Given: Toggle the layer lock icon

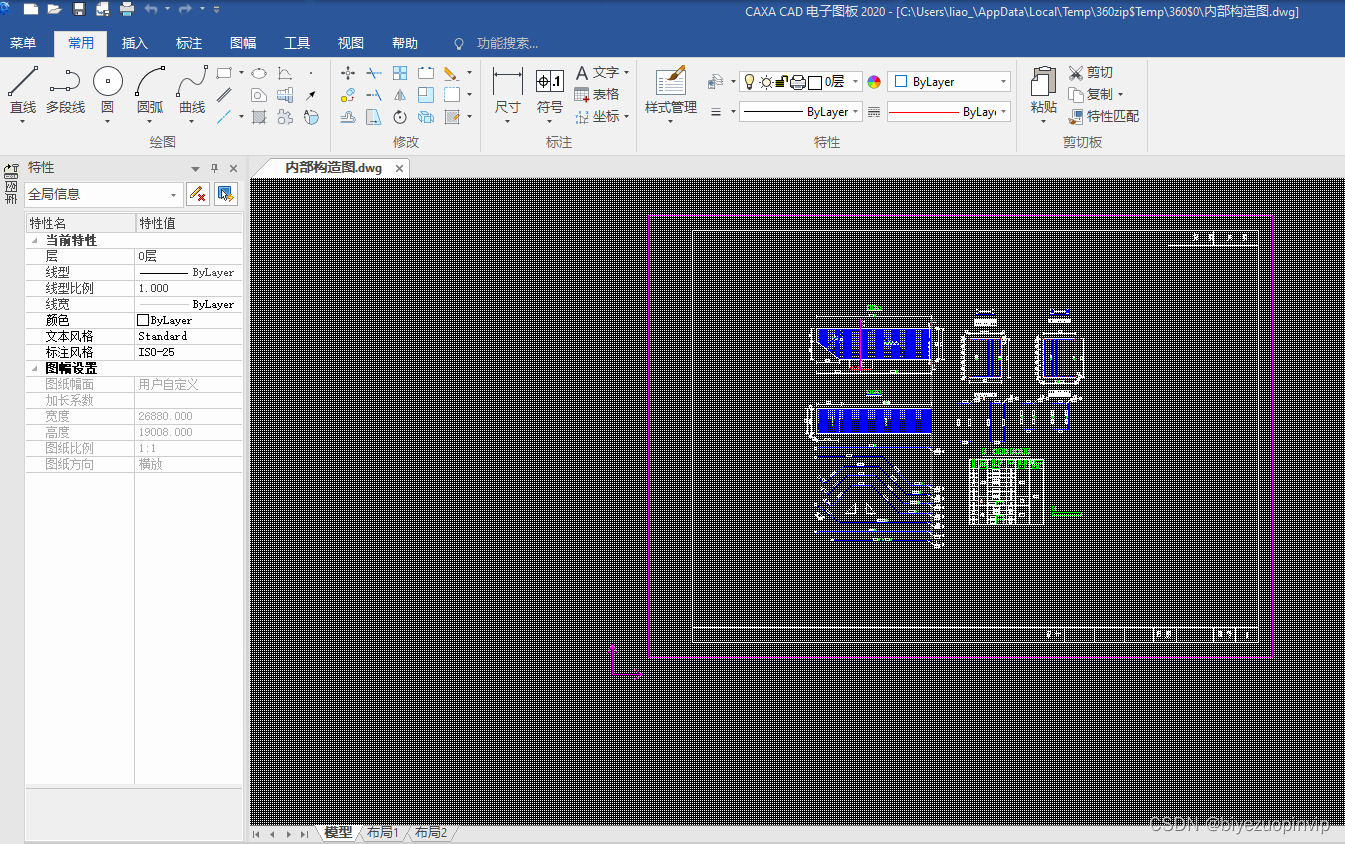Looking at the screenshot, I should coord(781,82).
